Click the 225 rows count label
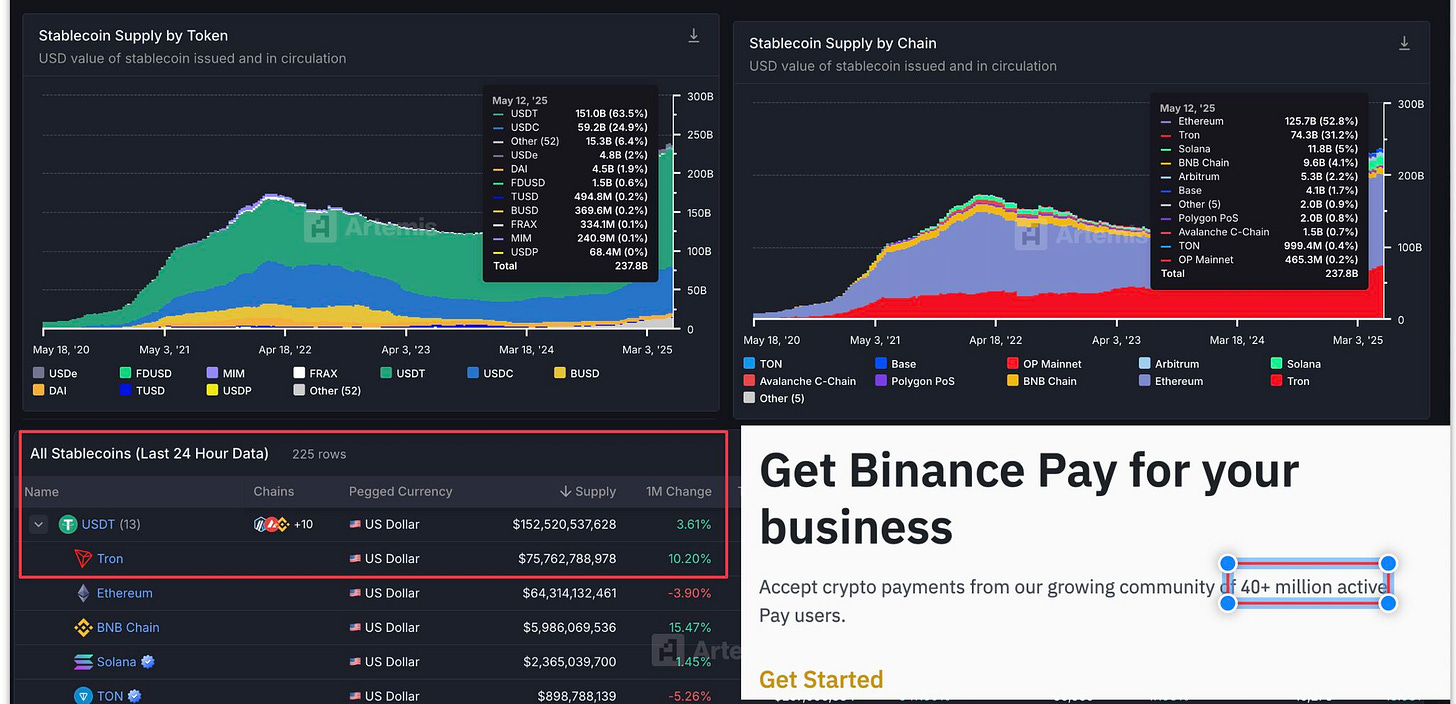 [319, 454]
